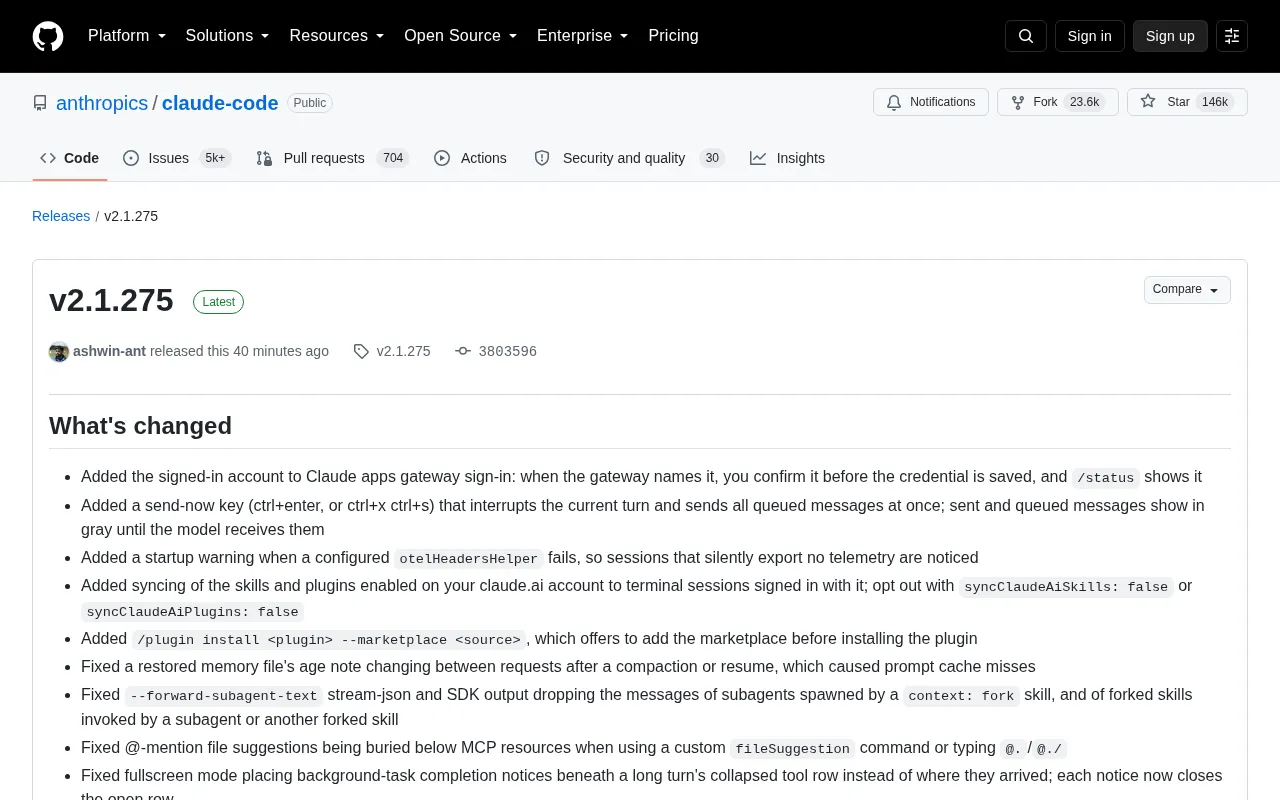Go back to Releases breadcrumb
1280x800 pixels.
tap(61, 216)
